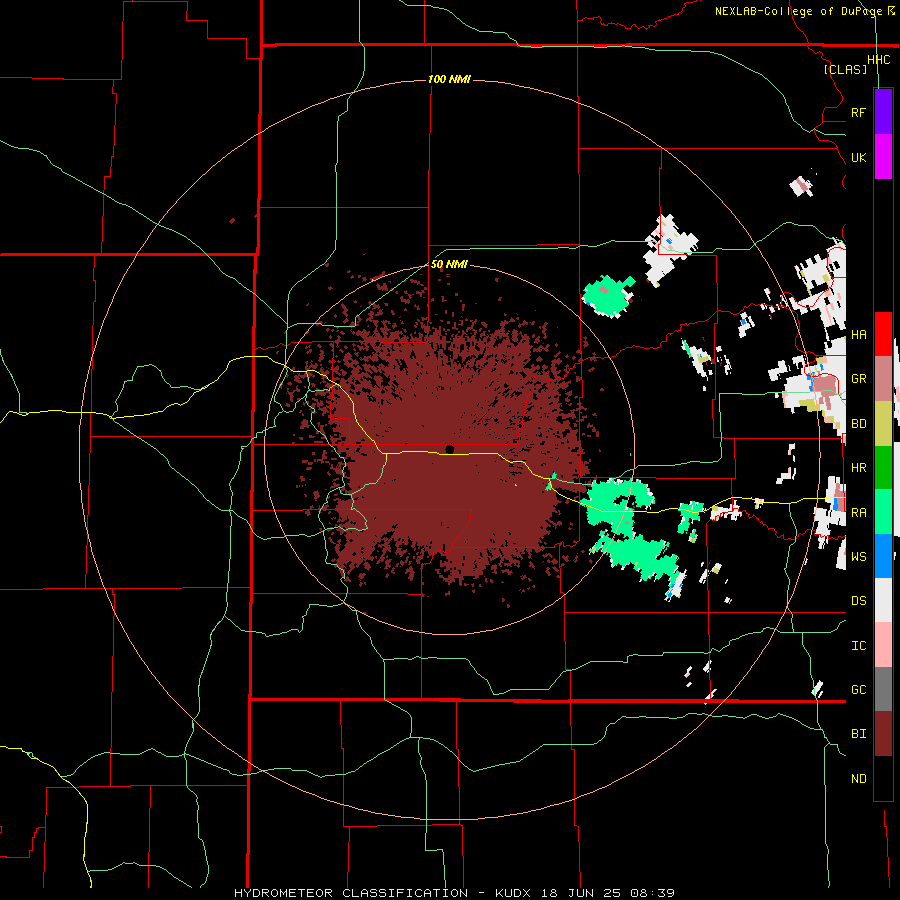Click the 50 NMI range ring label
The height and width of the screenshot is (900, 900).
[449, 264]
